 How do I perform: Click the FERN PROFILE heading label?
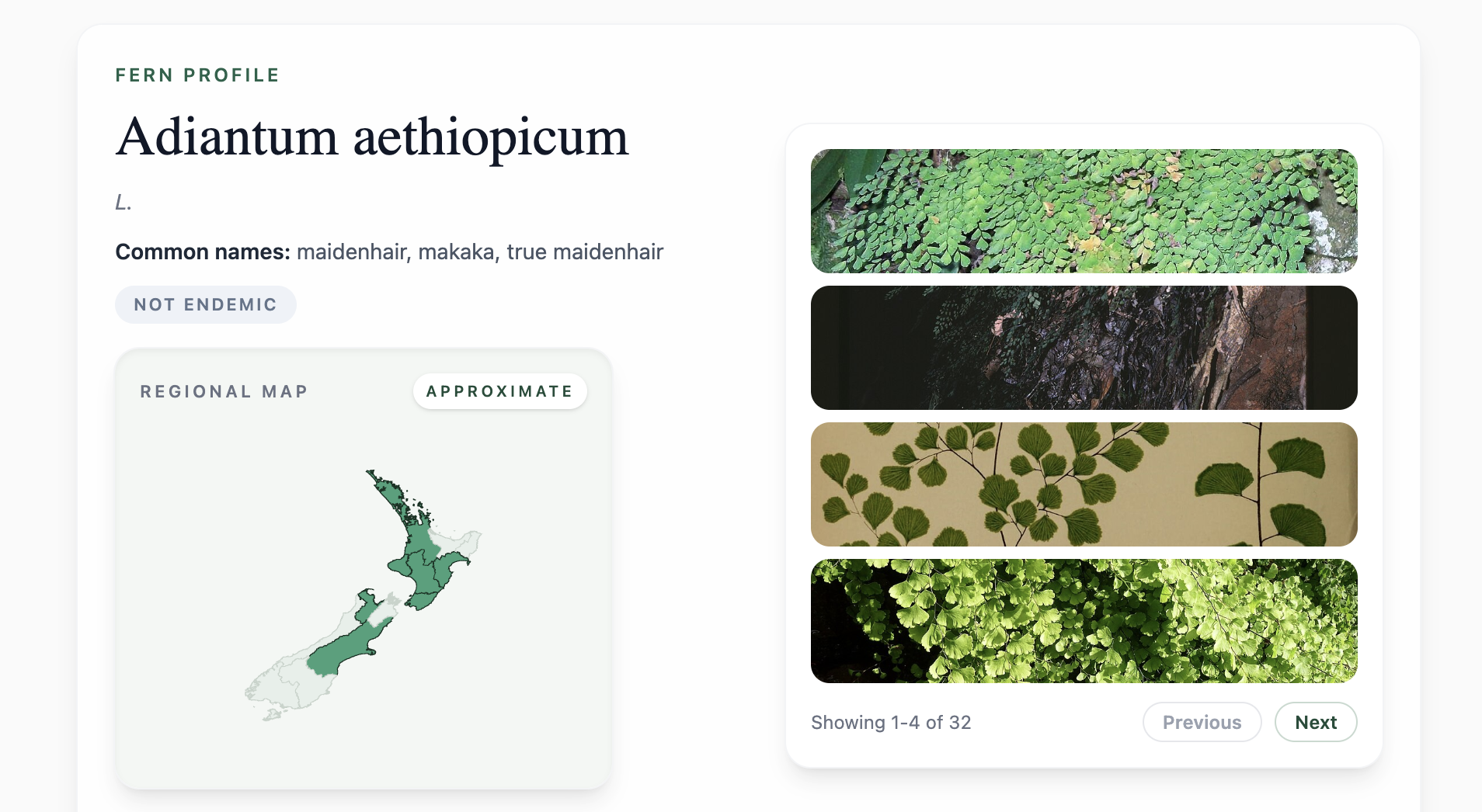point(197,75)
